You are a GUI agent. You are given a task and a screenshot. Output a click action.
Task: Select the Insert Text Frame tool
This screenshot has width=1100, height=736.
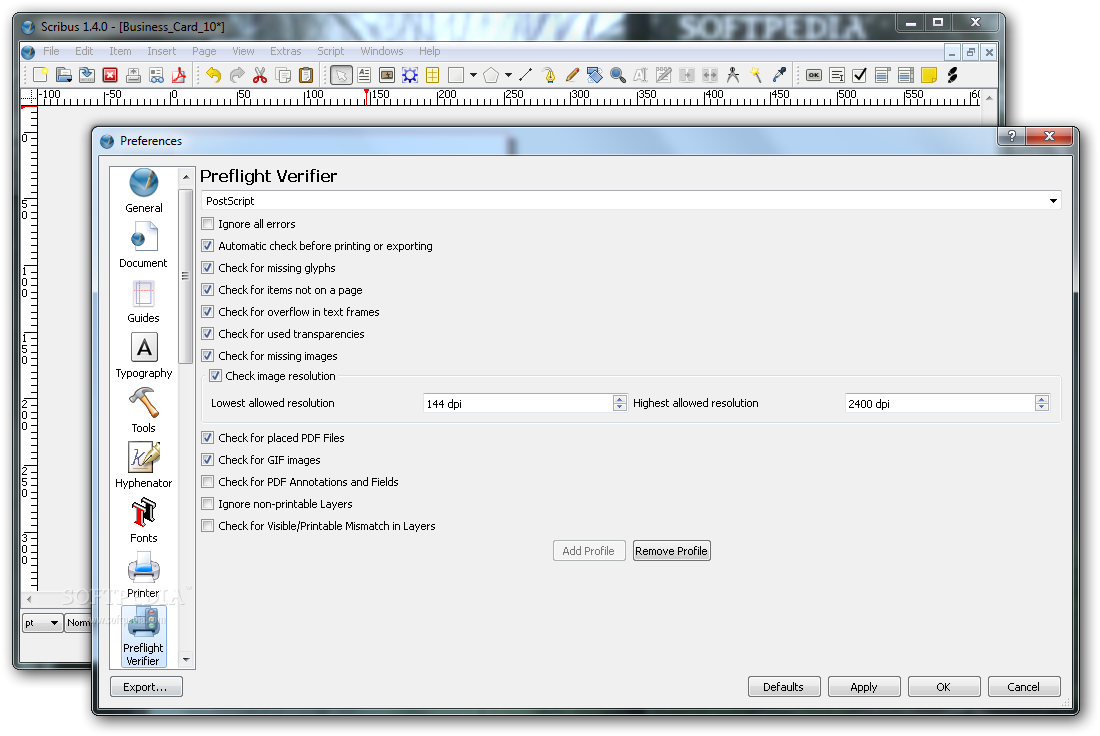(364, 75)
